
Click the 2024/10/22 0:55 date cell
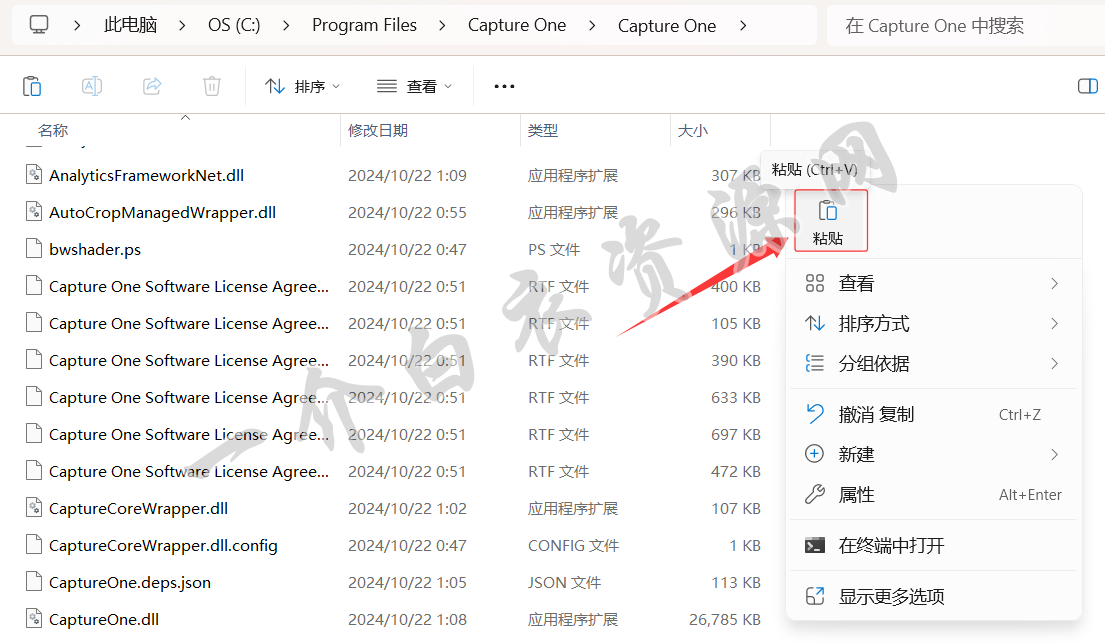pos(407,212)
